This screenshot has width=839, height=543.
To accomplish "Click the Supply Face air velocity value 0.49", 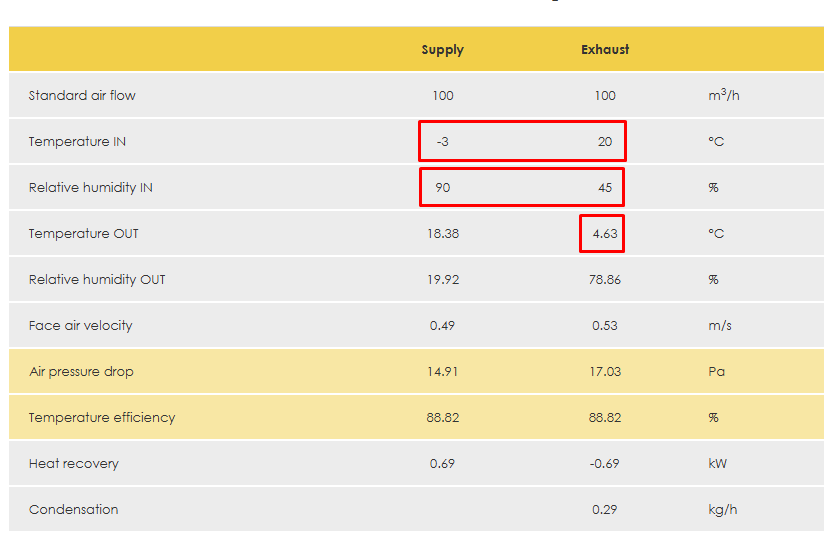I will 442,326.
